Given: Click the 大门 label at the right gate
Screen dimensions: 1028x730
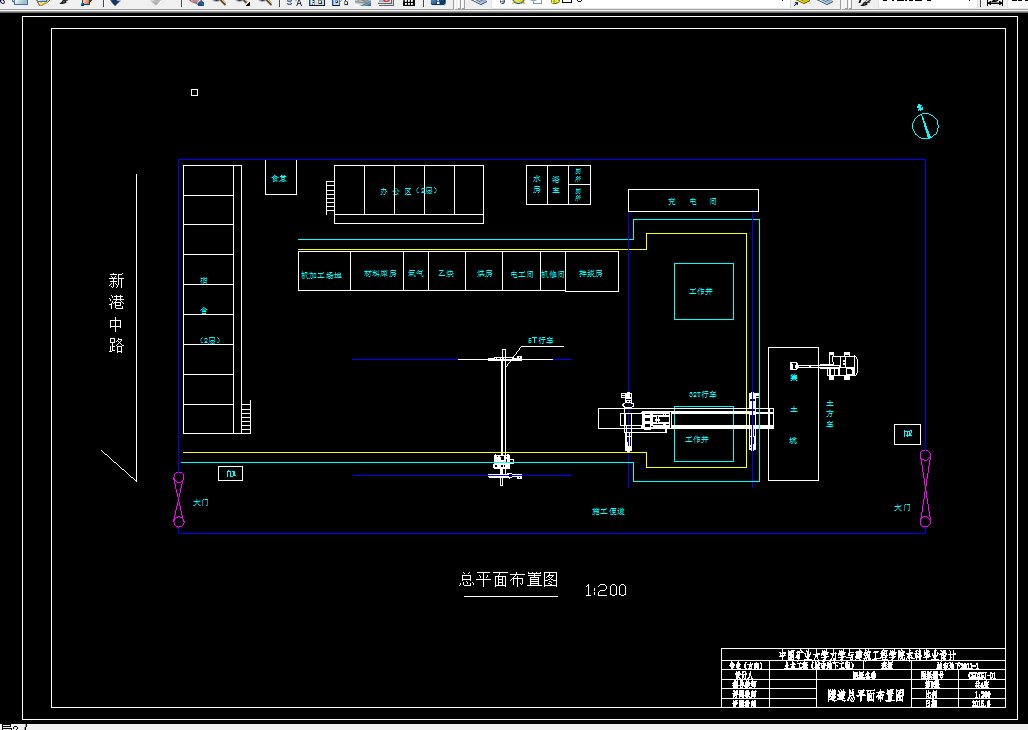Looking at the screenshot, I should (x=902, y=508).
